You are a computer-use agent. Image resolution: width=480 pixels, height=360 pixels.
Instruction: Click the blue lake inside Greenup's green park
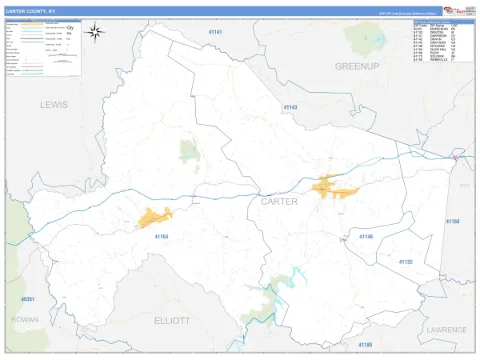[379, 41]
